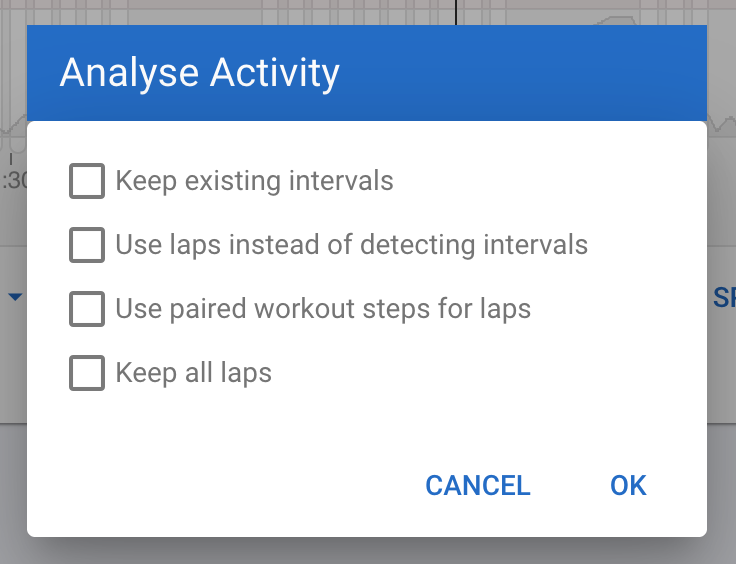Screen dimensions: 736x564
Task: Click the black vertical marker line in the chart
Action: [x=457, y=12]
